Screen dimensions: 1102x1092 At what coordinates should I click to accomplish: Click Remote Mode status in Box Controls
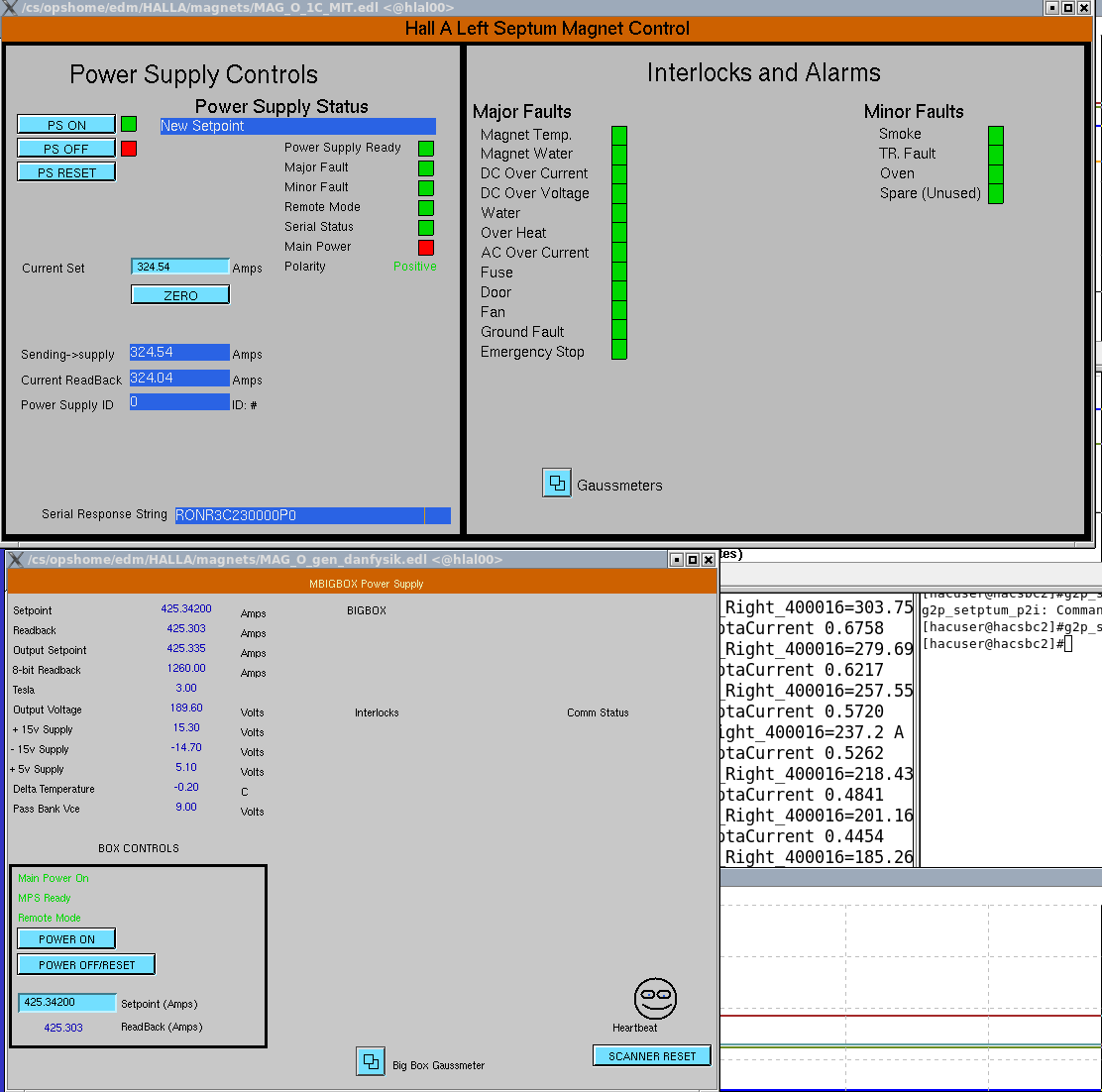50,918
